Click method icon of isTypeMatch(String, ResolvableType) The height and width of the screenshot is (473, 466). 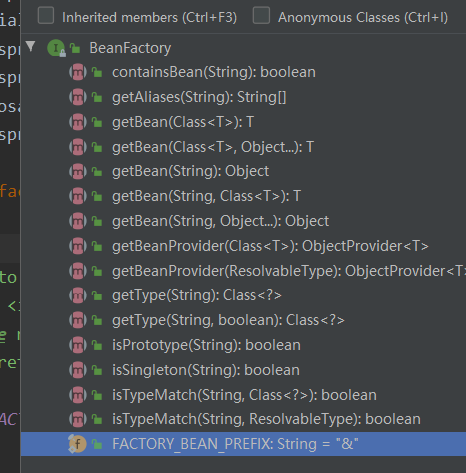78,419
